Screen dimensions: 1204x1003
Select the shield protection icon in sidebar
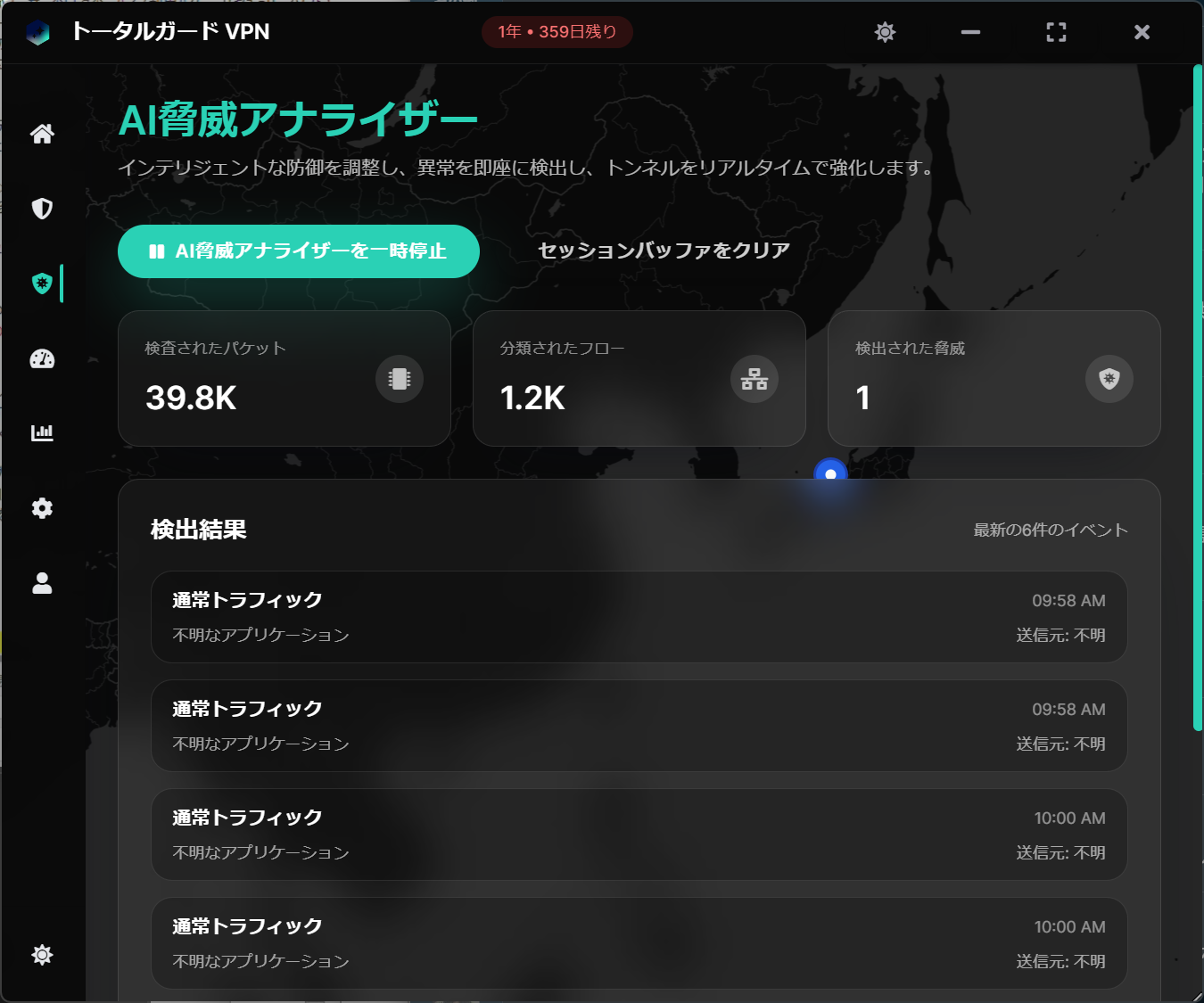click(42, 208)
